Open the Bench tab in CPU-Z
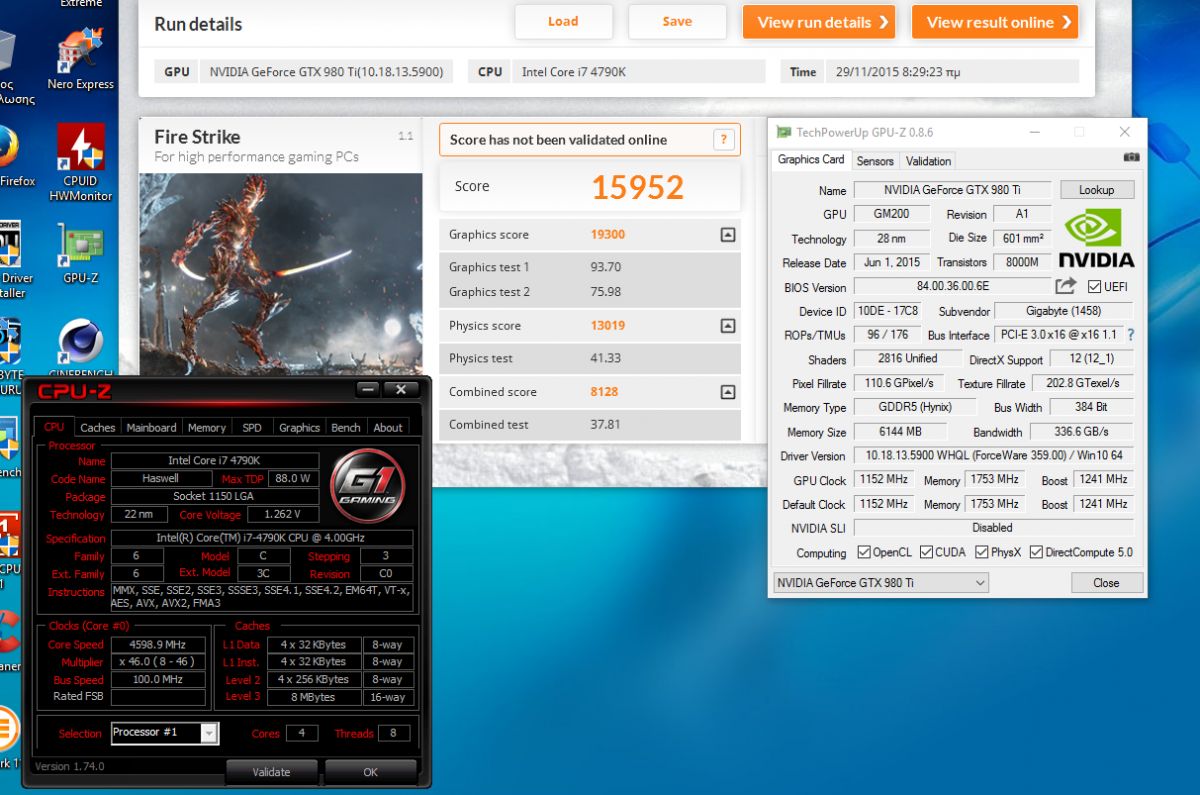The image size is (1200, 795). pyautogui.click(x=346, y=427)
